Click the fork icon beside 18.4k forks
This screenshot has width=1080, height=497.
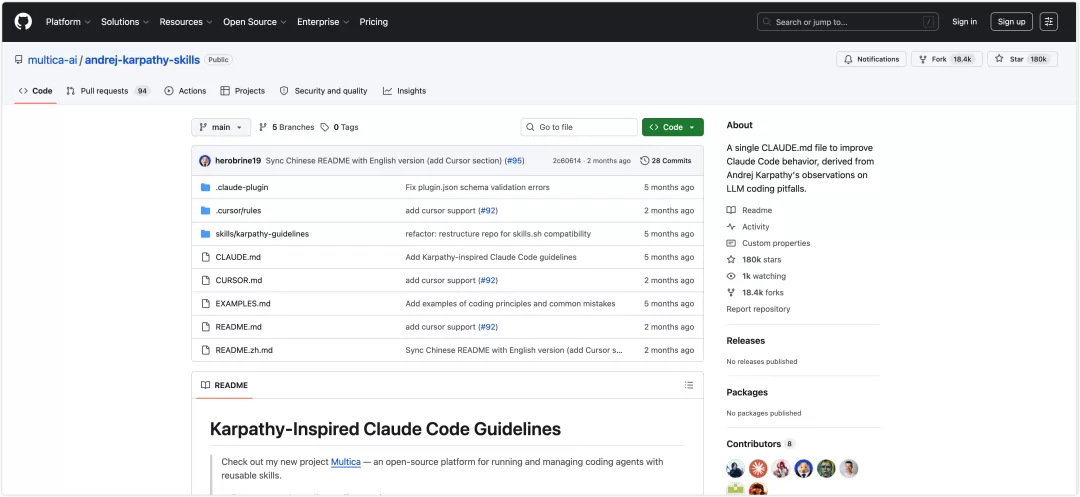tap(731, 293)
